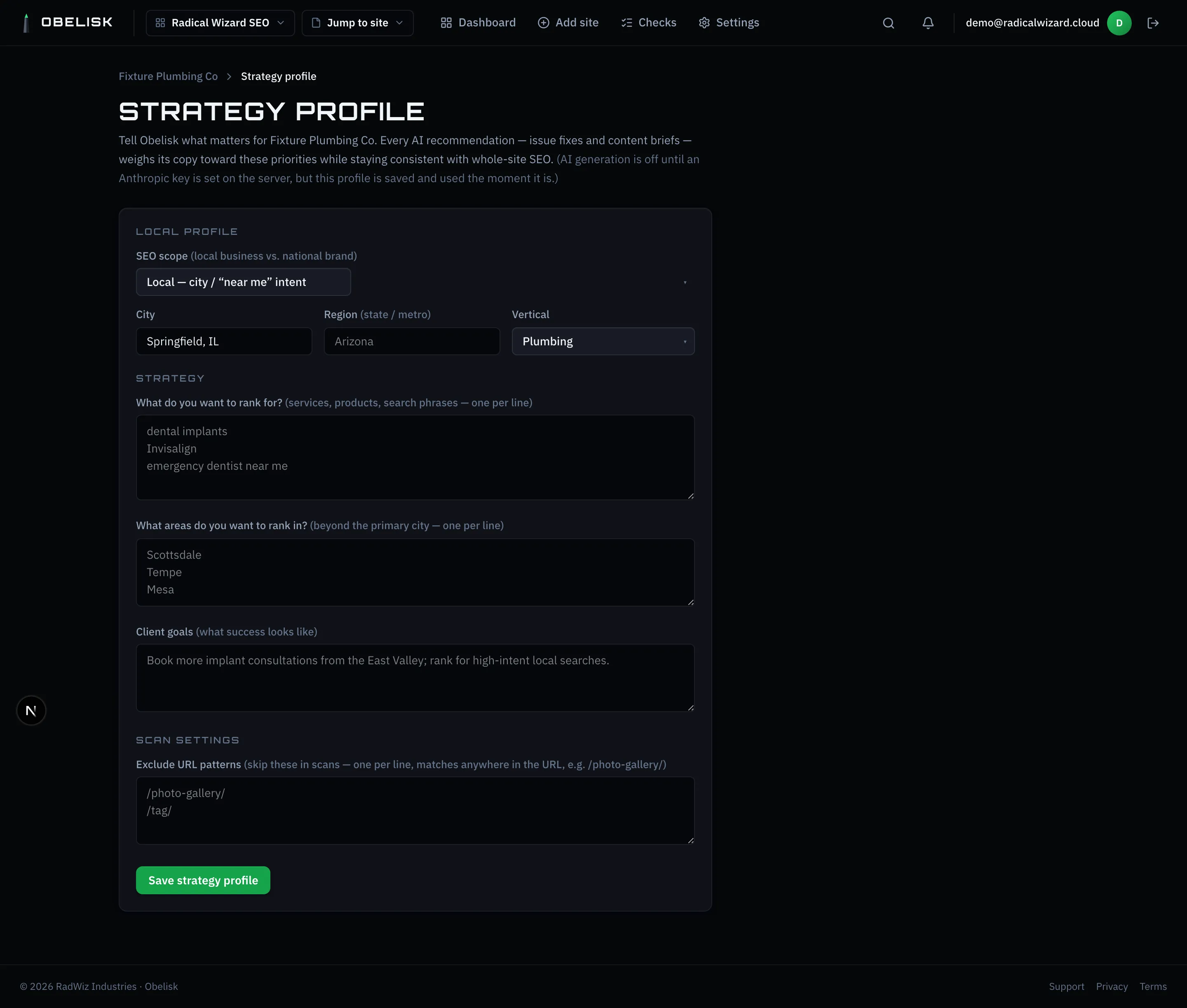The width and height of the screenshot is (1187, 1008).
Task: Open the Radical Wizard SEO workspace dropdown
Action: (x=220, y=23)
